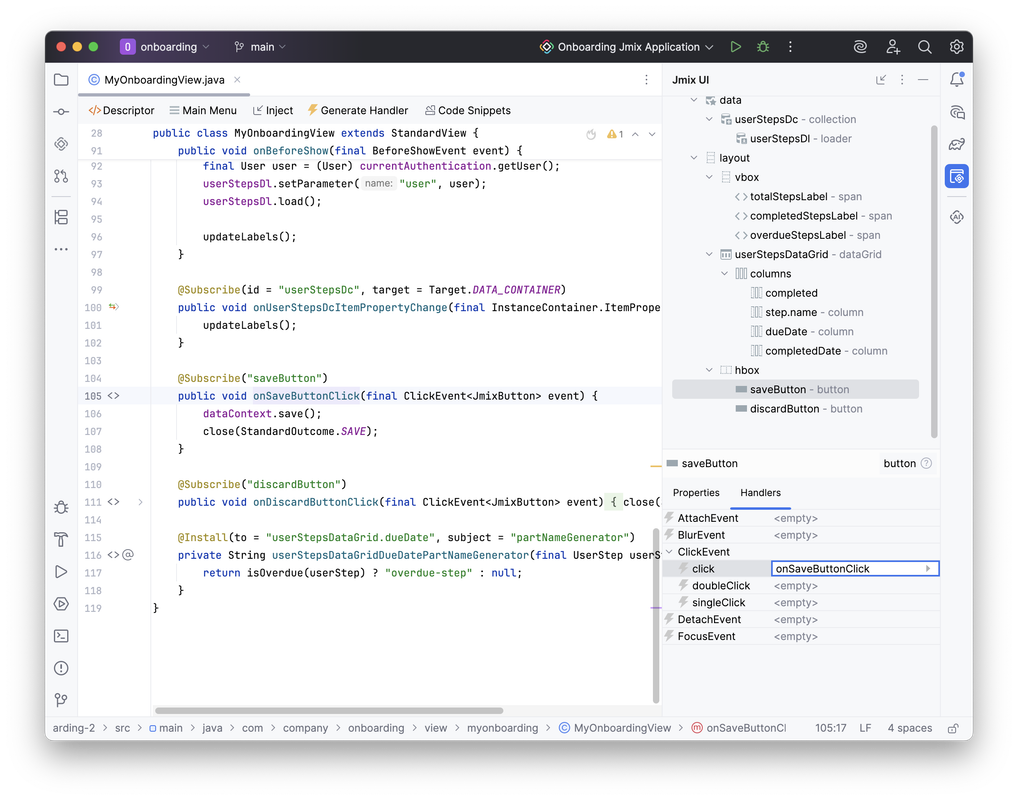The image size is (1018, 800).
Task: Click the editor tab options three-dot icon
Action: pyautogui.click(x=646, y=80)
